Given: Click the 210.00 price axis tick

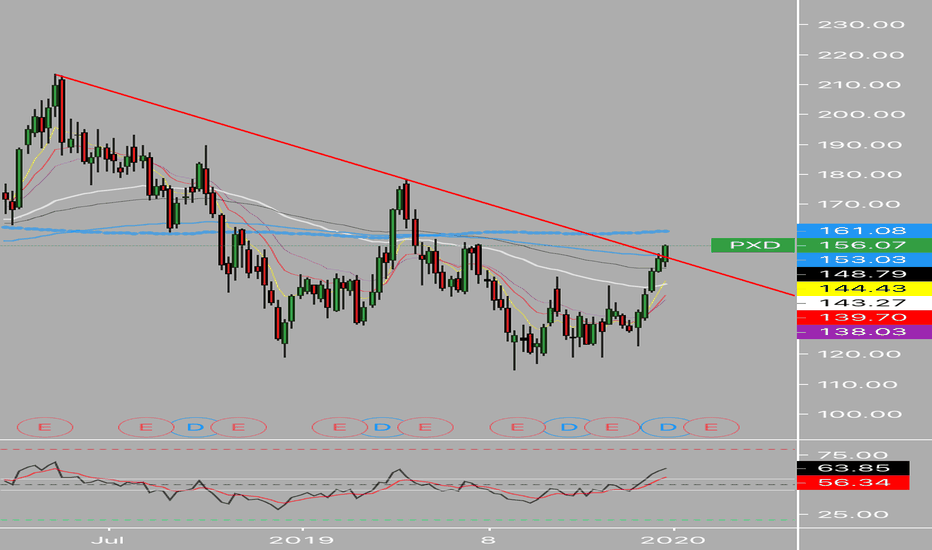Looking at the screenshot, I should coord(861,84).
